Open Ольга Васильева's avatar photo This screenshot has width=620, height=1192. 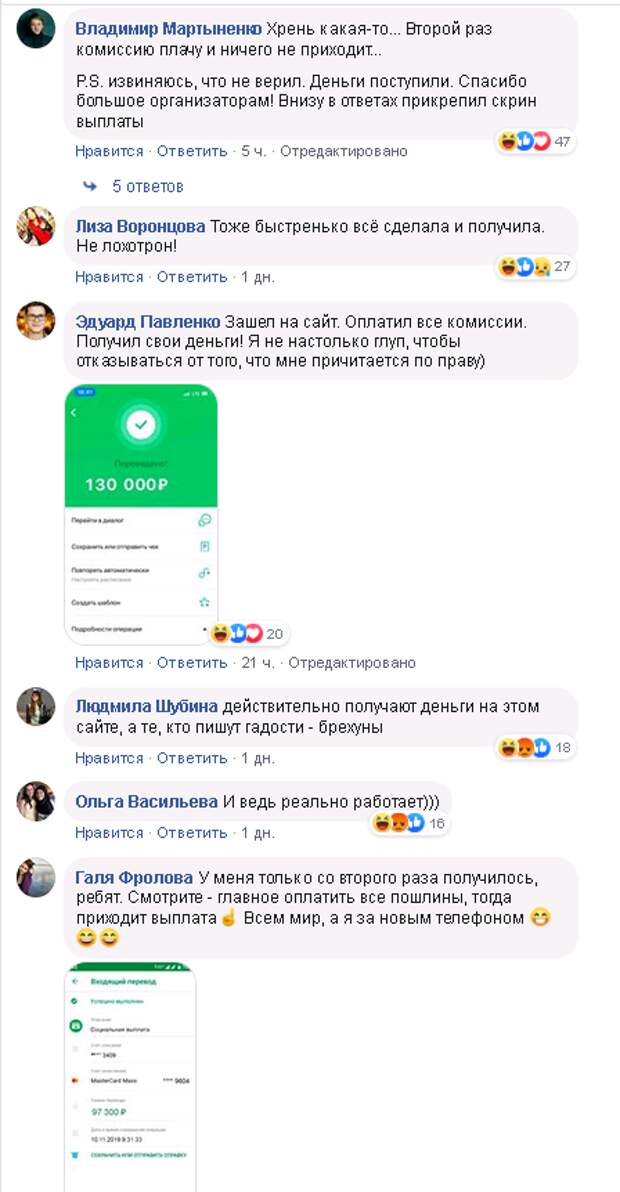(36, 801)
